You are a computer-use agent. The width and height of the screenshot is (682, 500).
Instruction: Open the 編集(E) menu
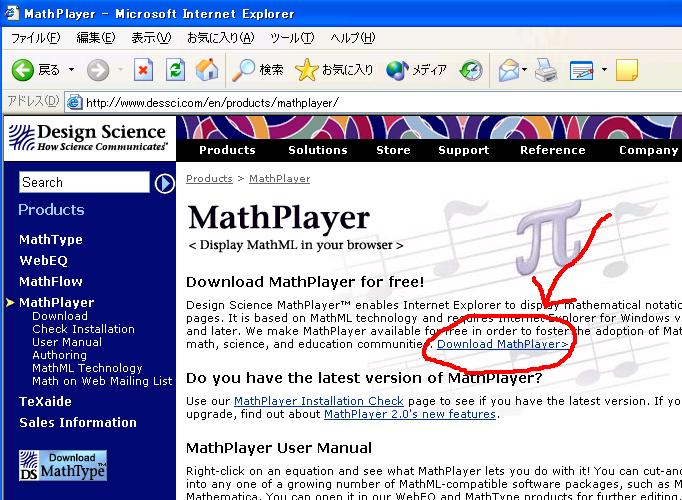tap(96, 38)
